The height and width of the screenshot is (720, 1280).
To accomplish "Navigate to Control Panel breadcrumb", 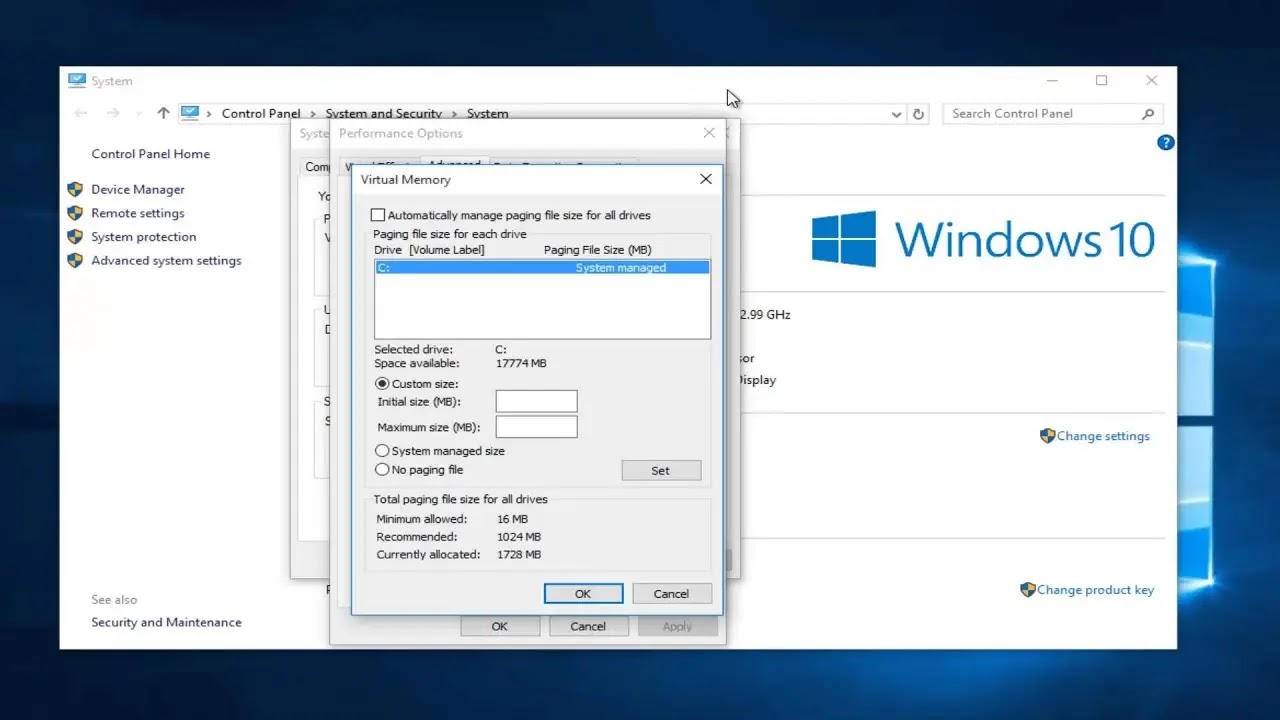I will point(261,114).
